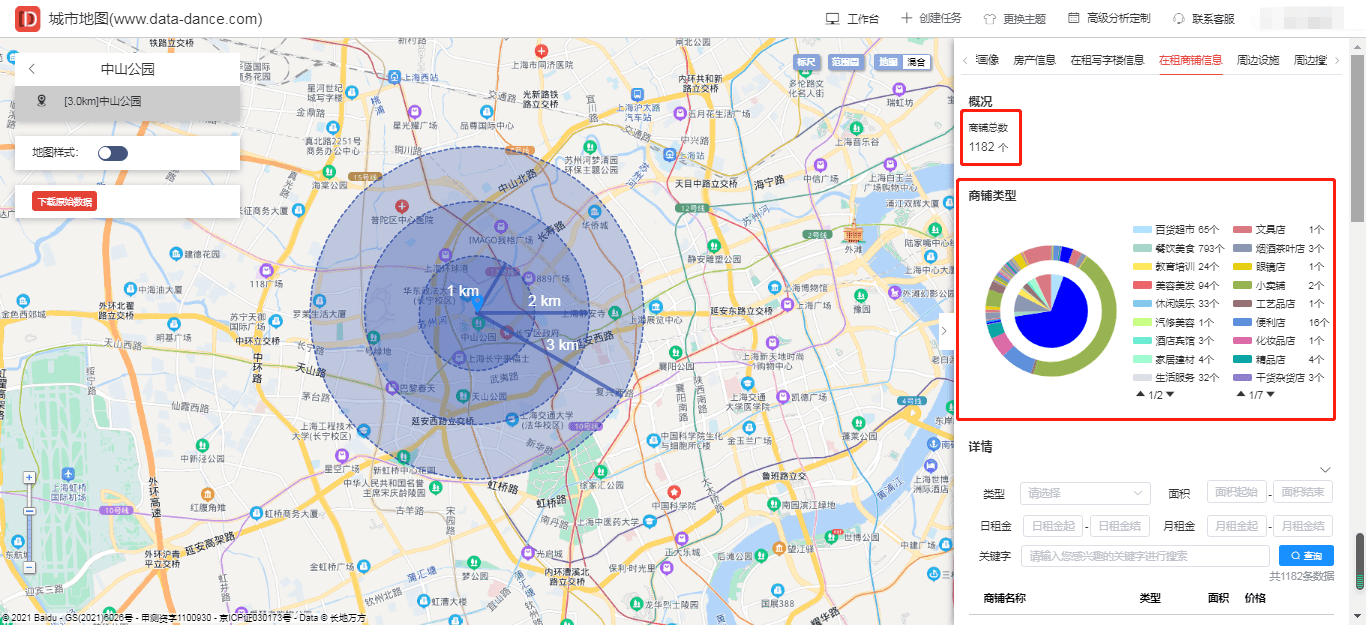
Task: Click the 1 km radius label
Action: pyautogui.click(x=463, y=291)
